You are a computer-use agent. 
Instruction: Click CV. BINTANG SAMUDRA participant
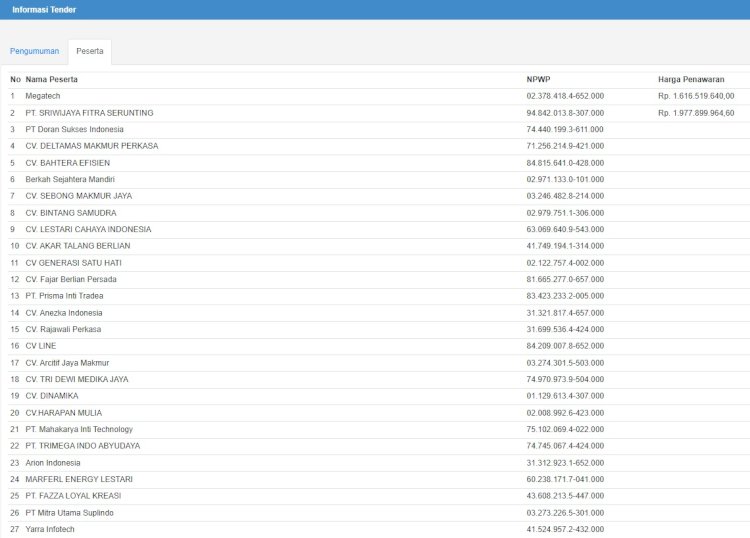71,213
